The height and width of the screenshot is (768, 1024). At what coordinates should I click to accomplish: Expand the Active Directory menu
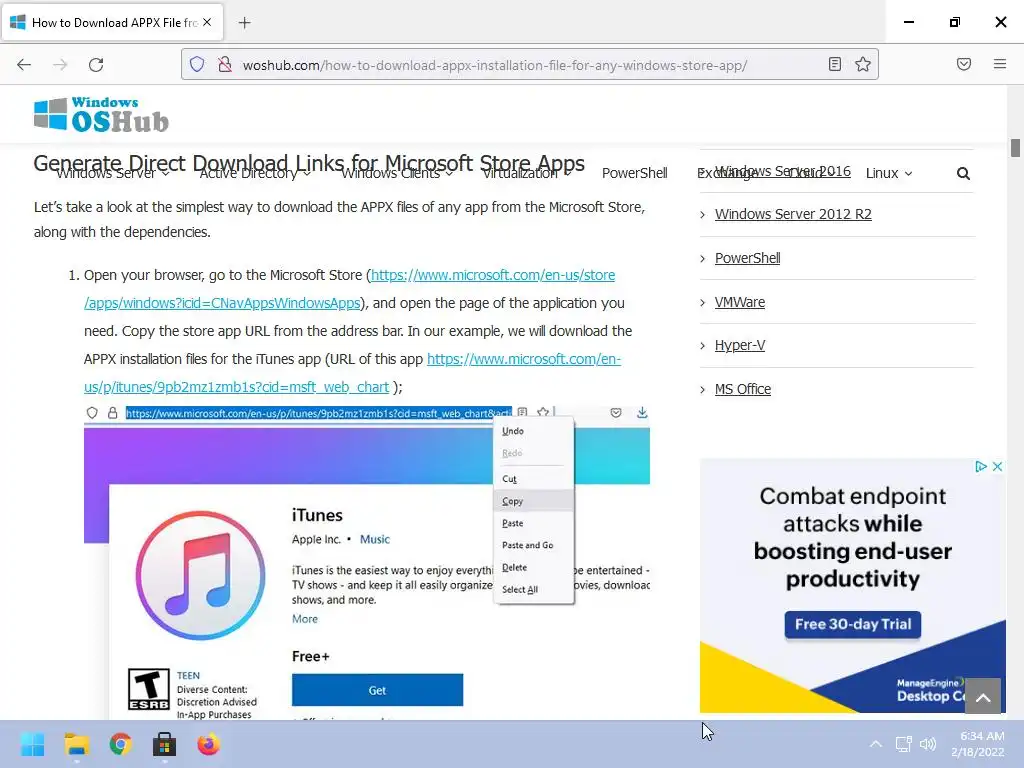[x=255, y=173]
